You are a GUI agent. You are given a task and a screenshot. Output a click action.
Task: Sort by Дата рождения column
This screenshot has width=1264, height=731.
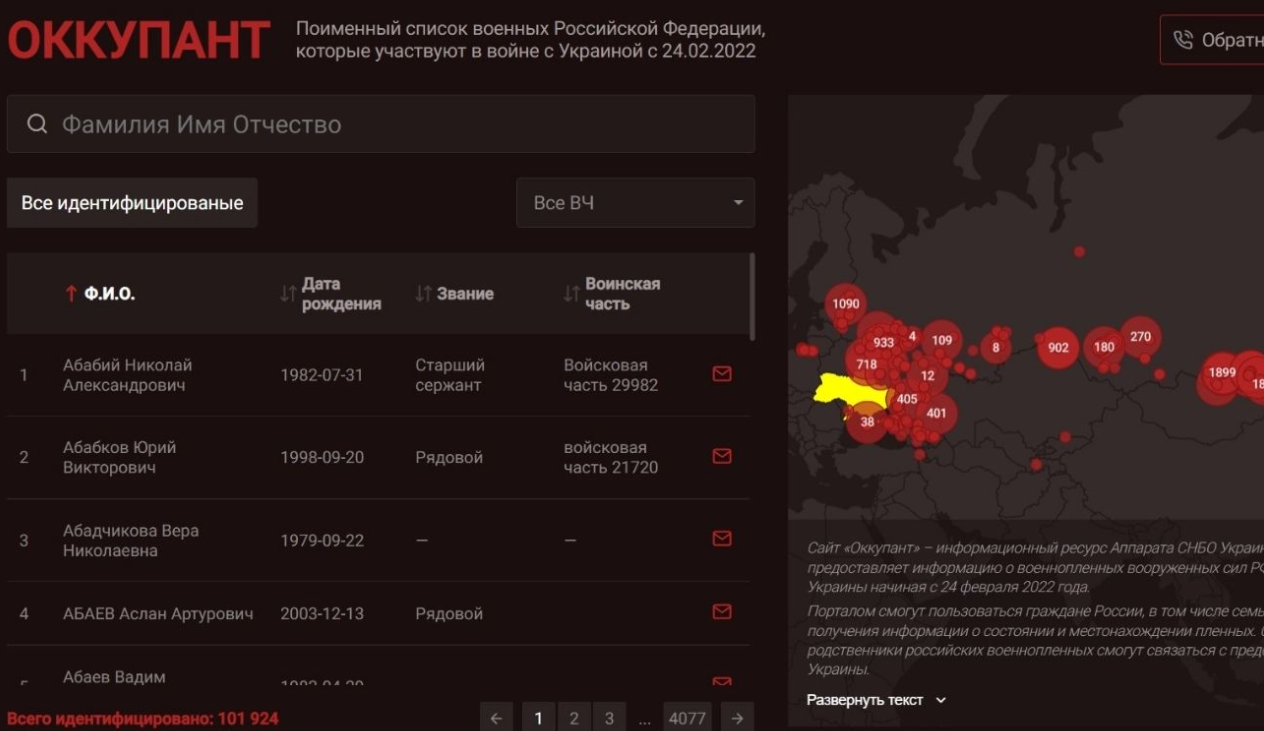340,294
